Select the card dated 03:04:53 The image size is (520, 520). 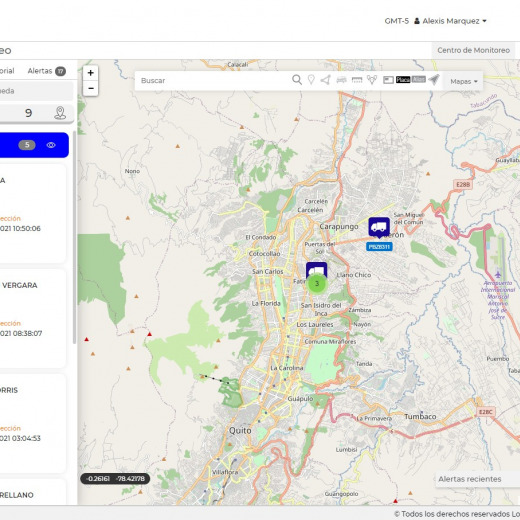pyautogui.click(x=32, y=423)
